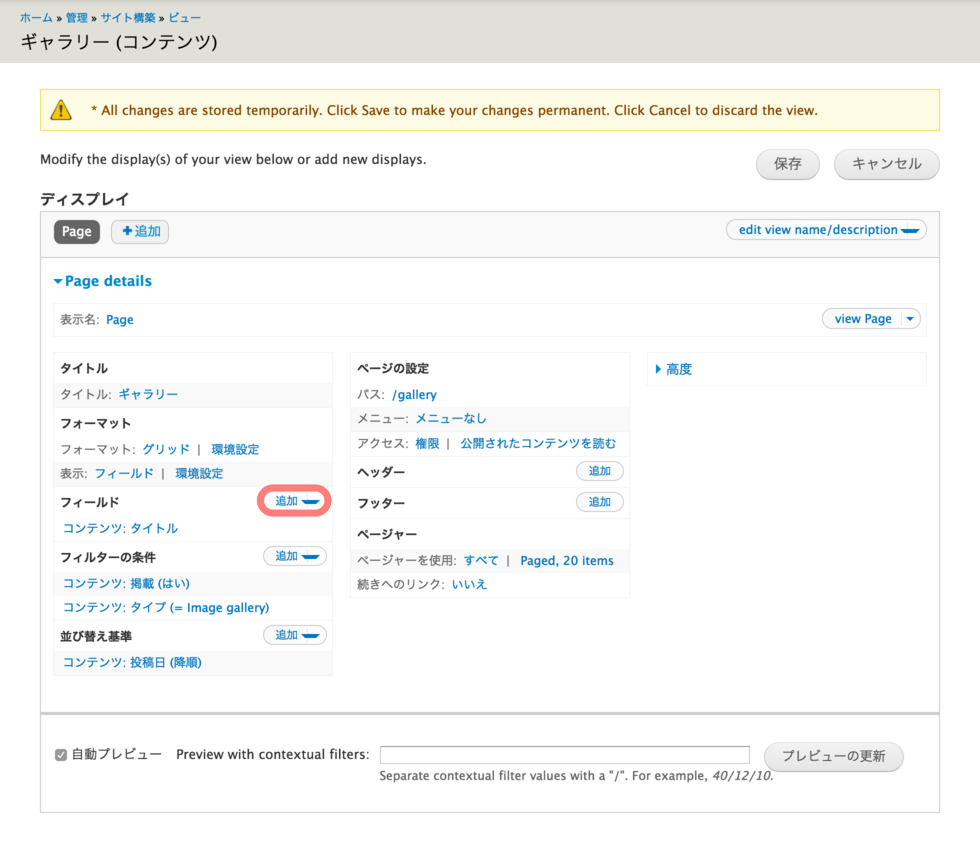Image resolution: width=980 pixels, height=853 pixels.
Task: Open edit view name/description menu
Action: click(826, 230)
